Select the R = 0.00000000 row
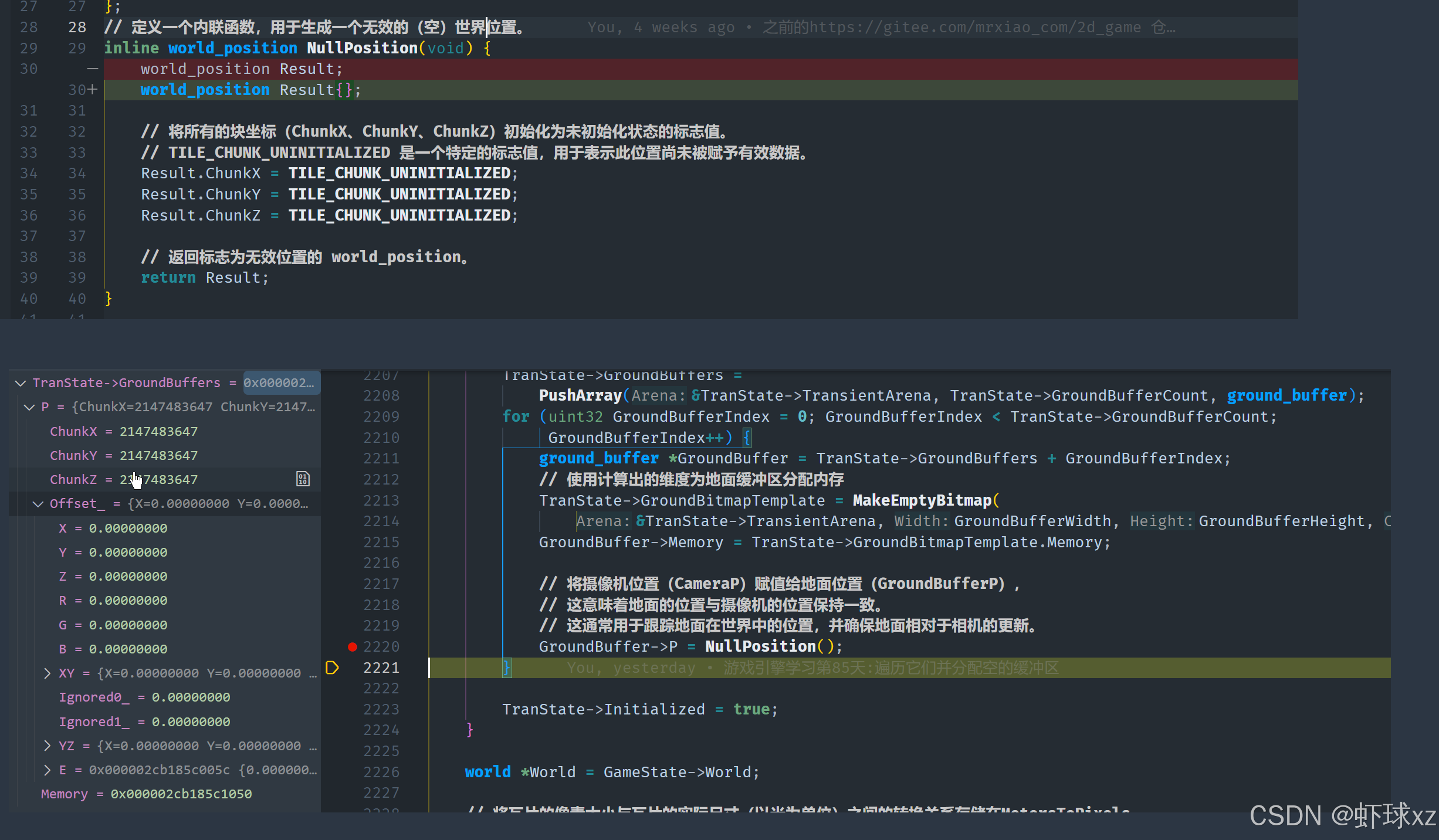1439x840 pixels. click(165, 601)
